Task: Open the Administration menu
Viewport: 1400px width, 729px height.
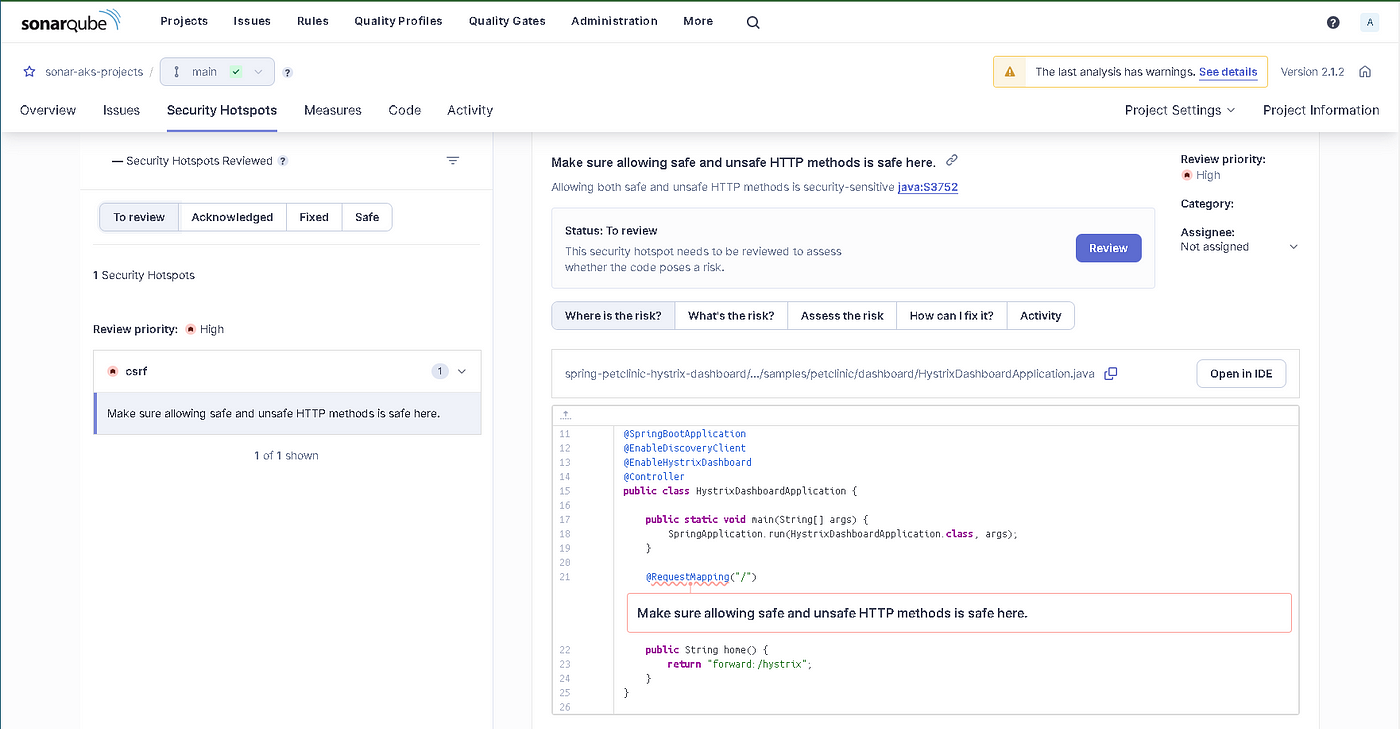Action: [x=614, y=21]
